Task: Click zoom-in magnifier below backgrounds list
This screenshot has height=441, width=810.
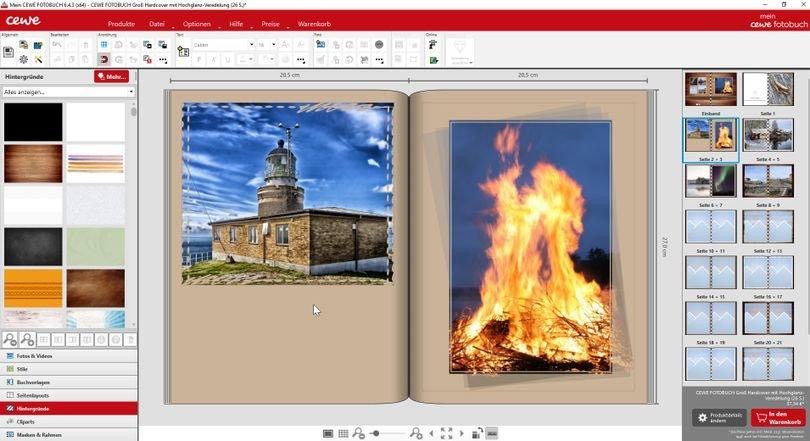Action: pyautogui.click(x=27, y=339)
